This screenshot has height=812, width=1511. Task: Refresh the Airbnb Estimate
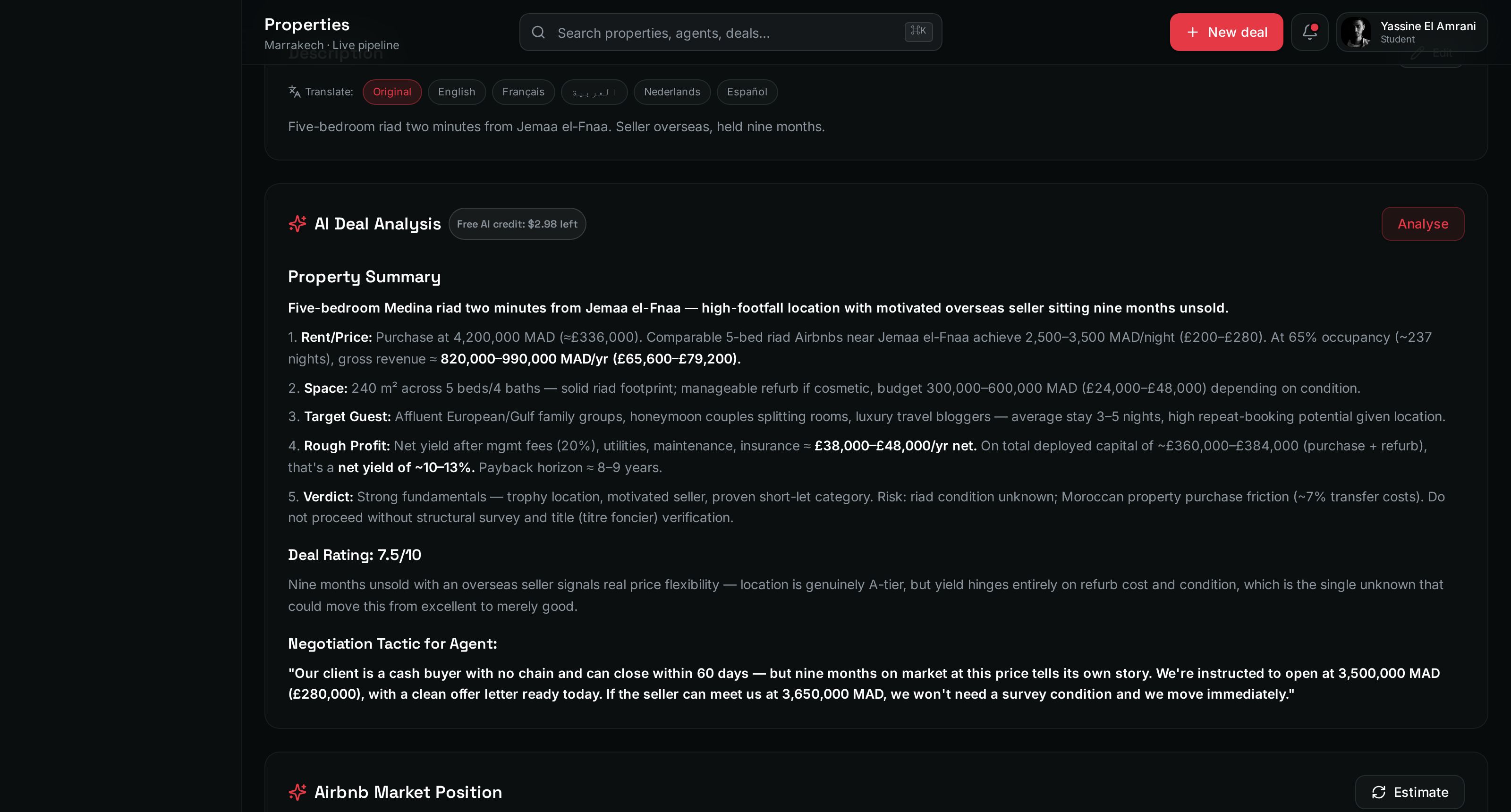click(1409, 792)
